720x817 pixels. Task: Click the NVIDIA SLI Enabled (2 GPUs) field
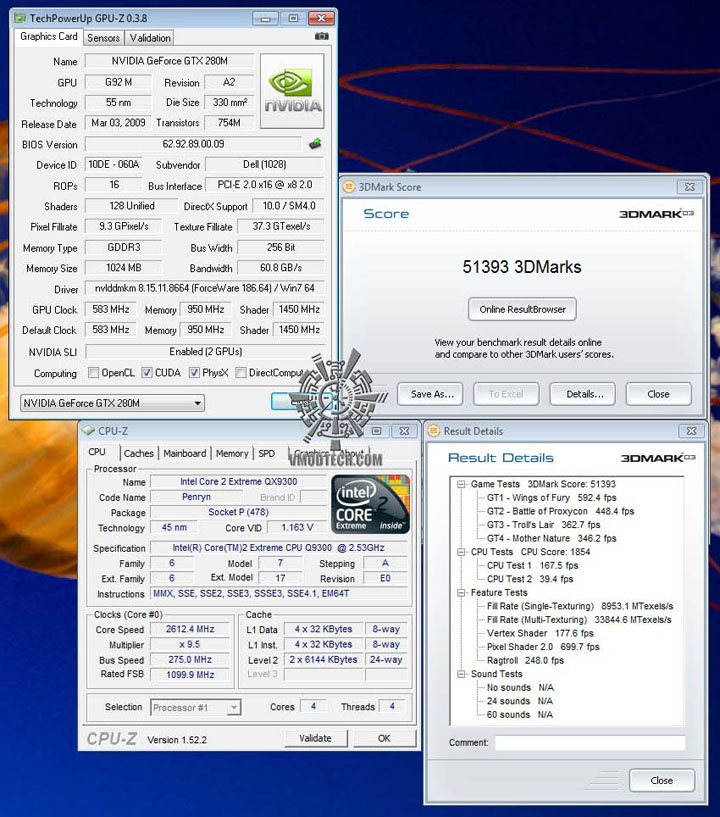tap(205, 352)
